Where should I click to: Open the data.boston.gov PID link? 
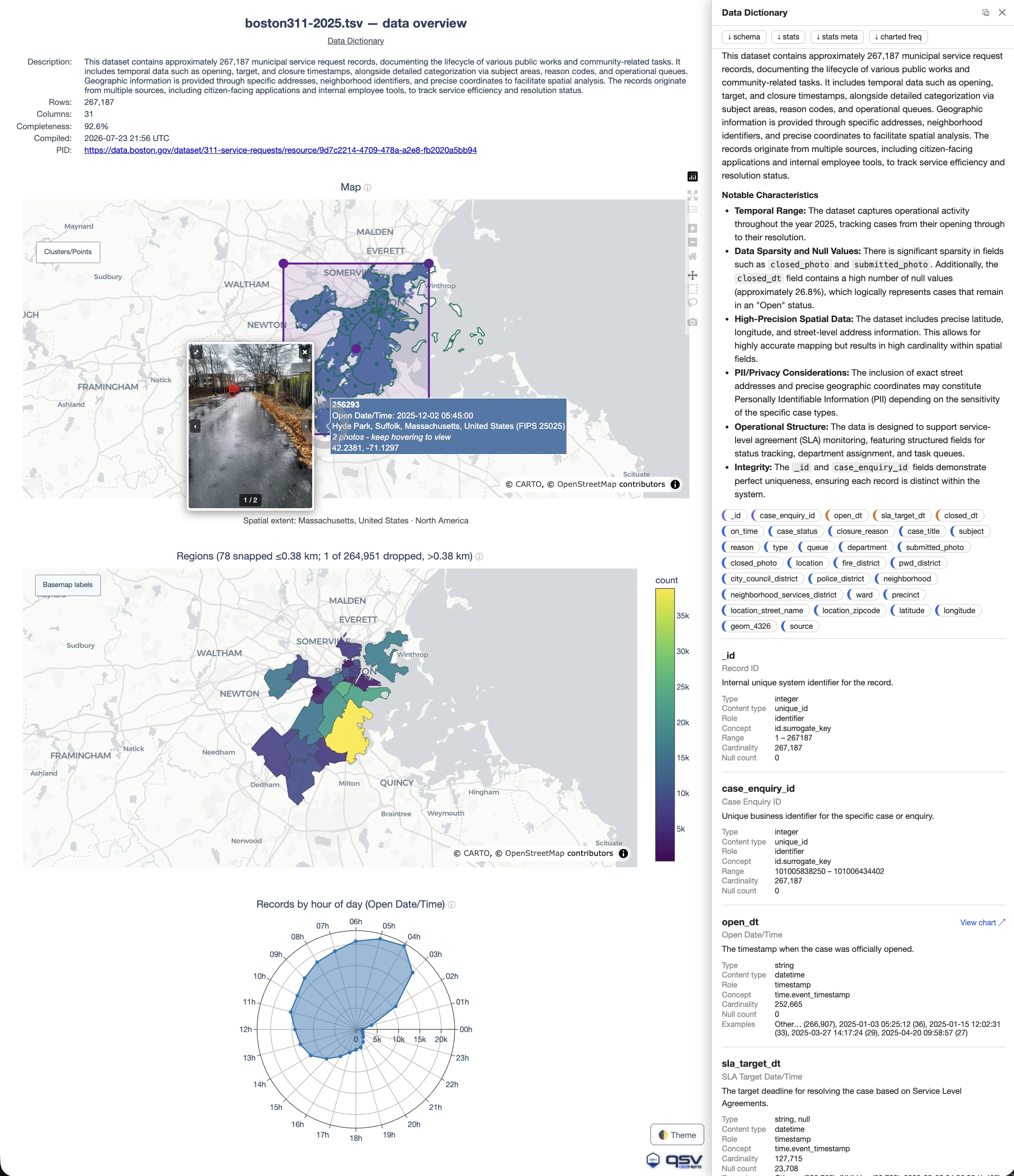(280, 151)
